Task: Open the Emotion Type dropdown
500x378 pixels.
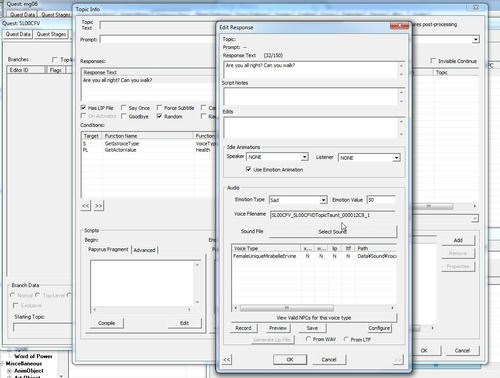Action: 323,200
